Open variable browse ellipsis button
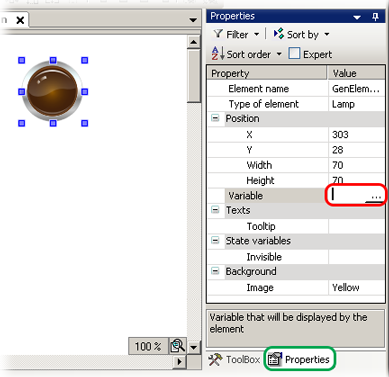This screenshot has width=389, height=377. (375, 196)
